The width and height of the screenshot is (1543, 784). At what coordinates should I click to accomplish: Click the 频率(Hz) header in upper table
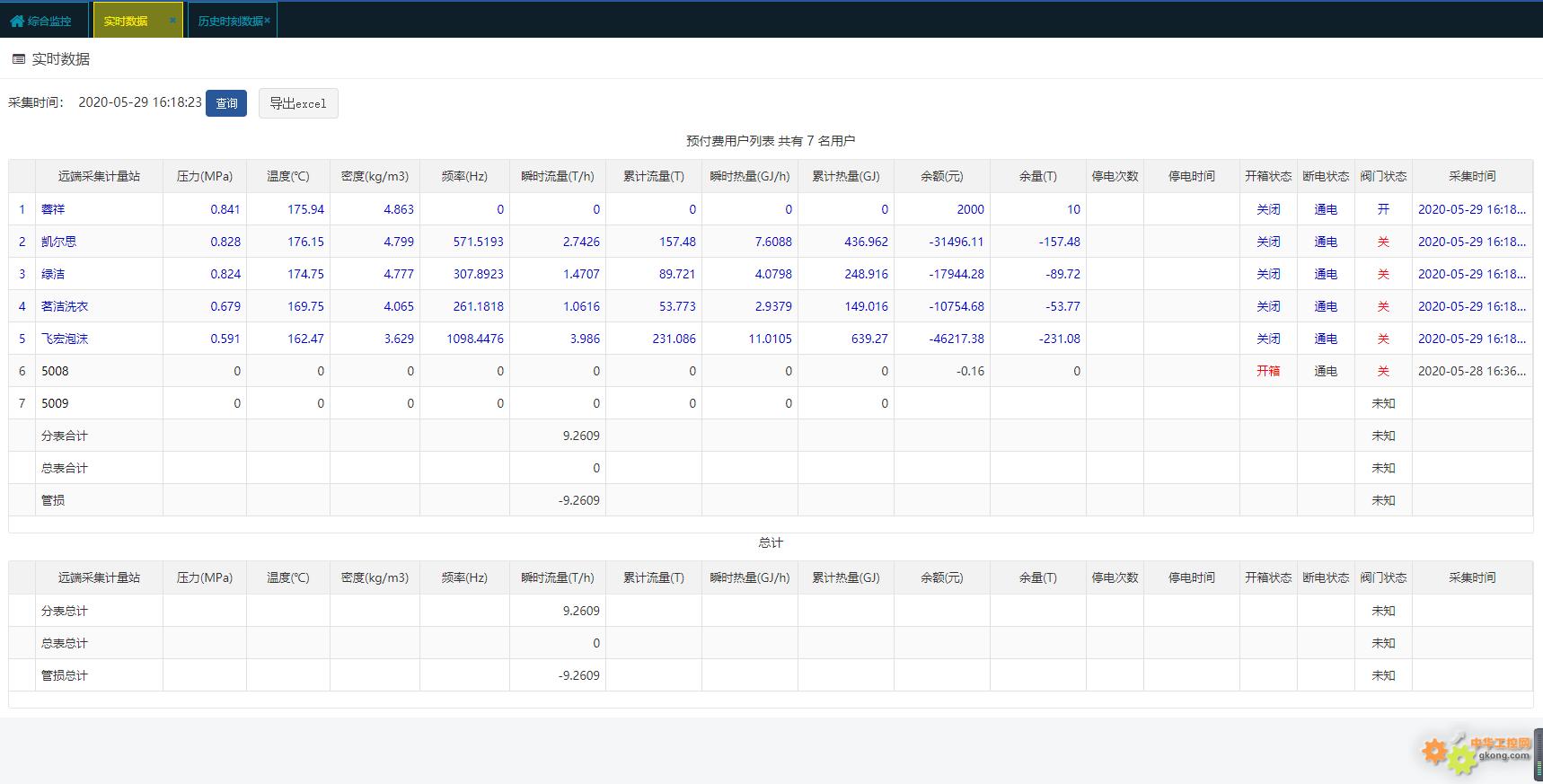(x=464, y=176)
